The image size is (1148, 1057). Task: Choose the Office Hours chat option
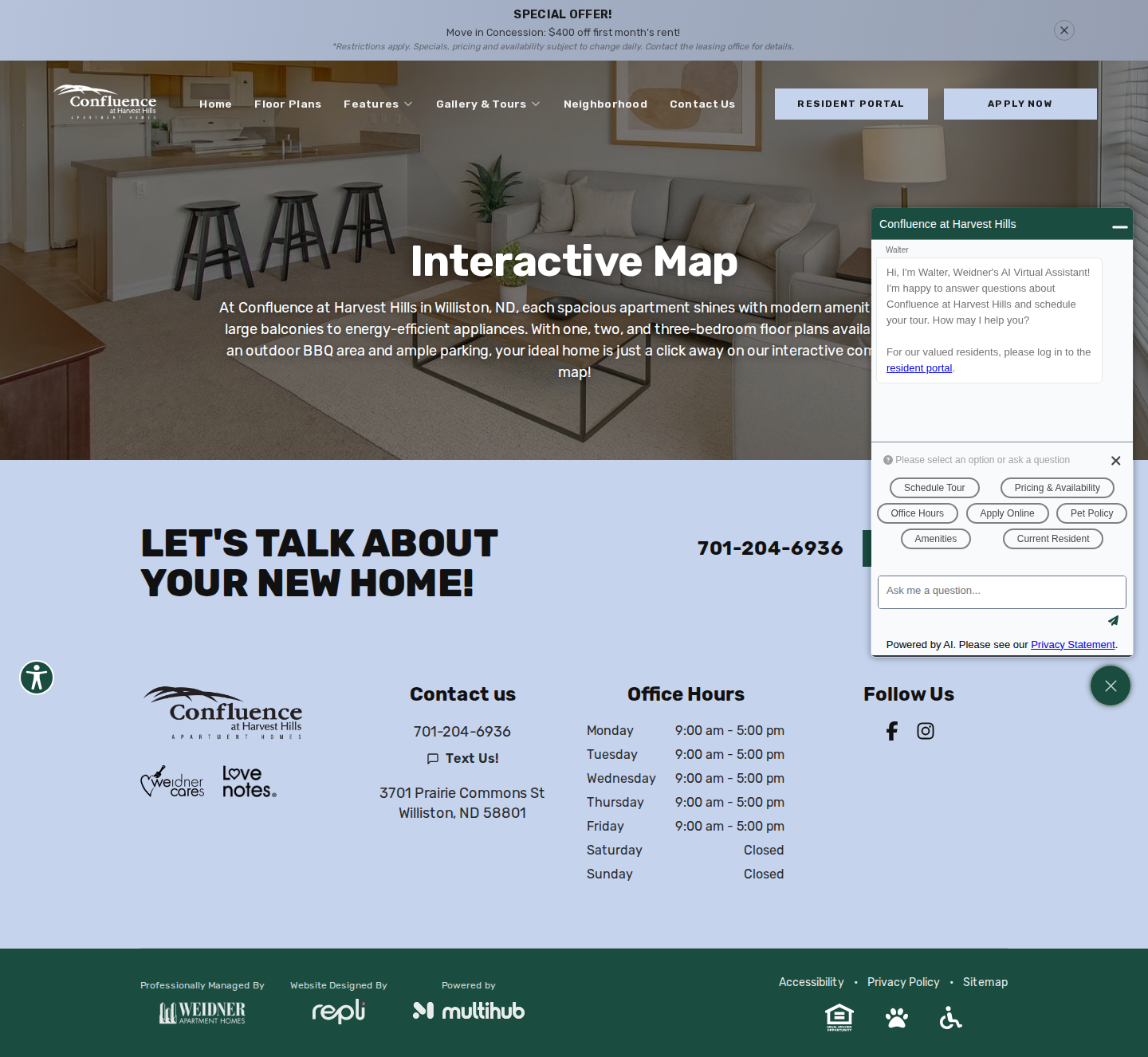point(918,513)
